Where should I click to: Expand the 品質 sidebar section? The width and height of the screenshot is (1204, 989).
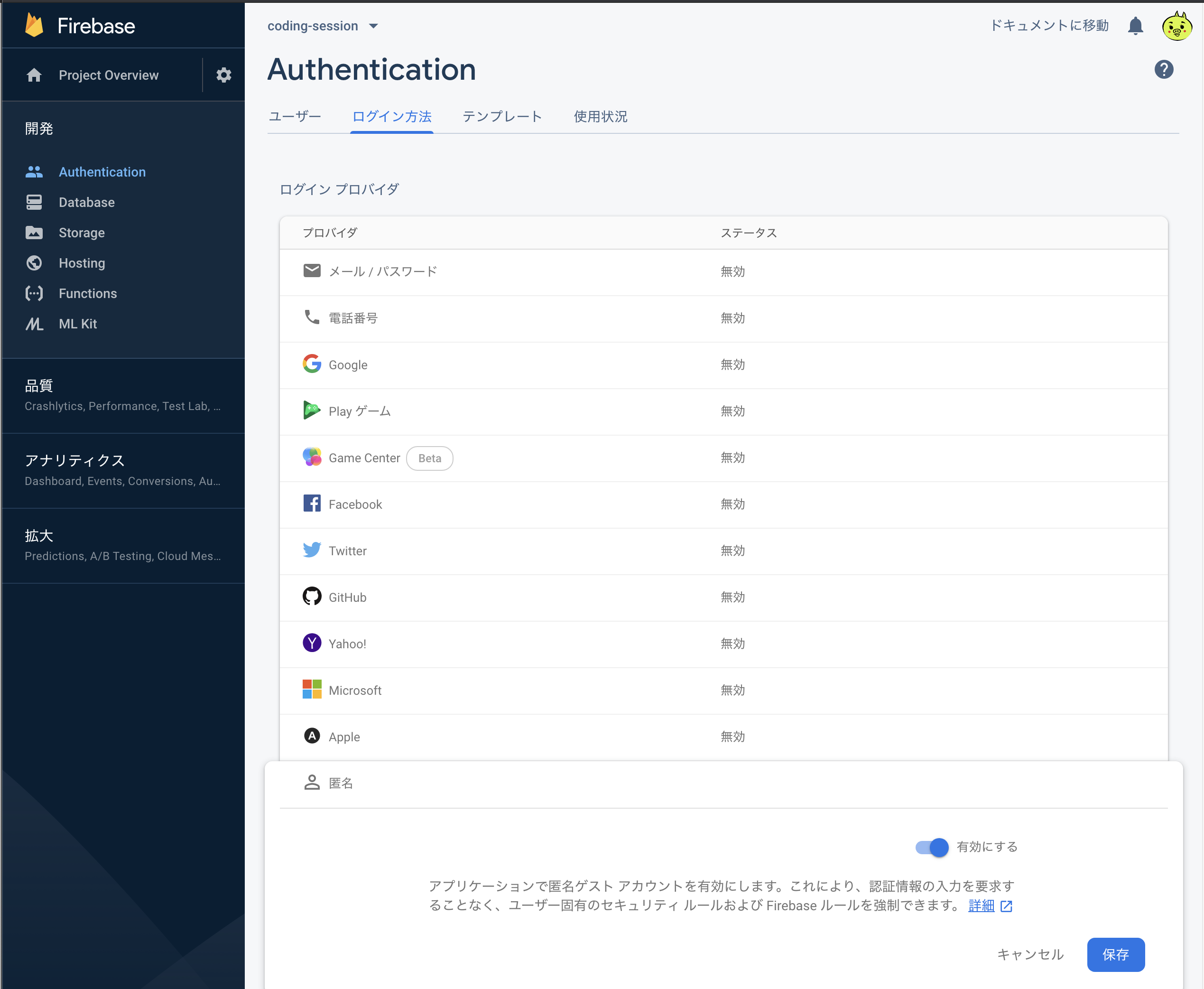point(124,395)
